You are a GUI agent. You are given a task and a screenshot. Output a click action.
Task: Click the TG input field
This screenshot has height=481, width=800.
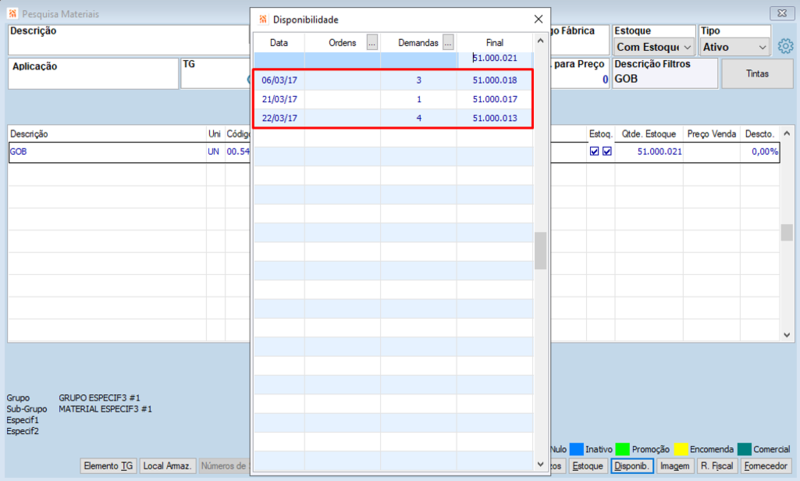(215, 73)
